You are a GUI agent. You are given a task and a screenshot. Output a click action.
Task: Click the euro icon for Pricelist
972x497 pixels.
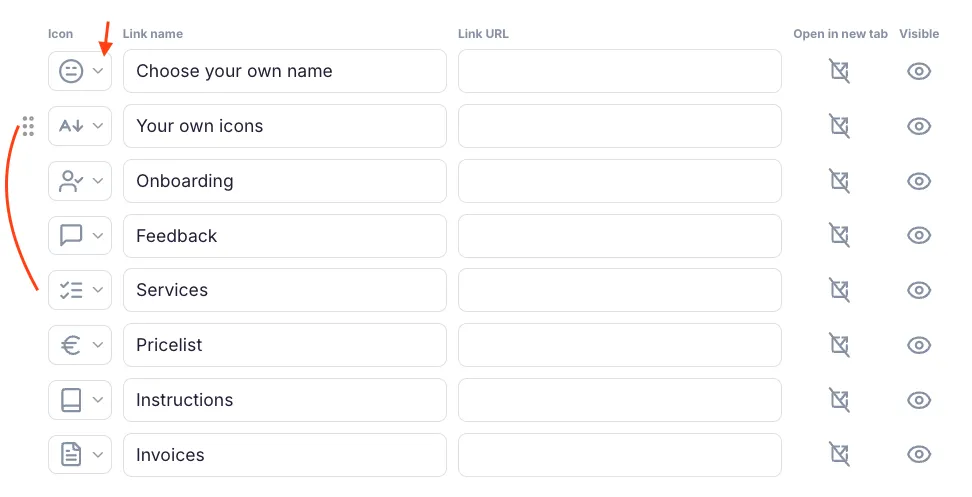point(71,345)
